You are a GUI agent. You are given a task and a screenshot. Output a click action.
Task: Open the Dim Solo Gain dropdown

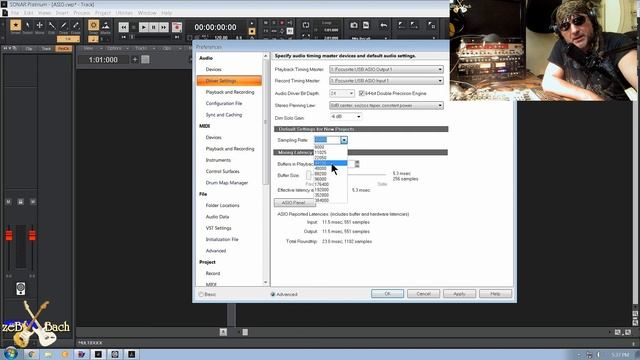coord(346,117)
